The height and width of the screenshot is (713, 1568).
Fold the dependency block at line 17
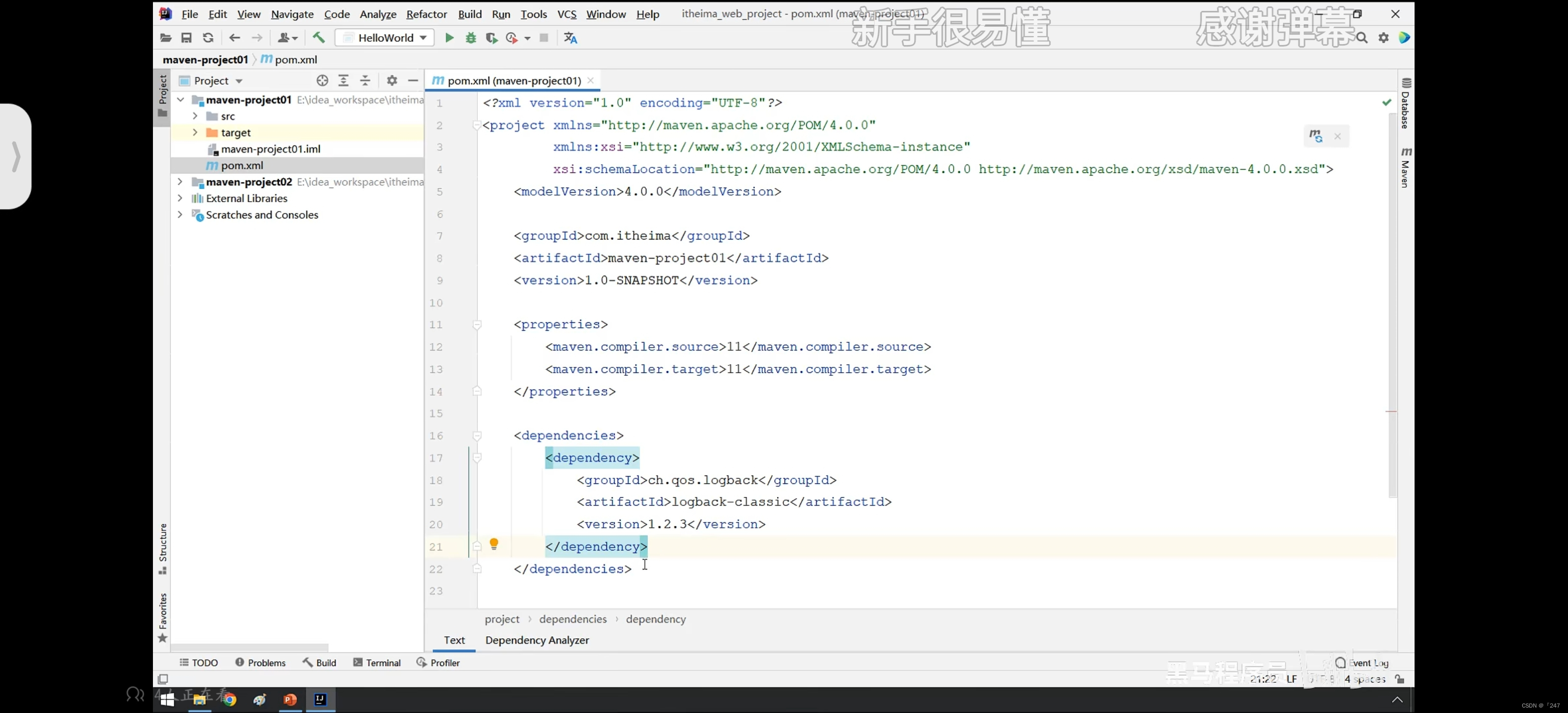[477, 458]
